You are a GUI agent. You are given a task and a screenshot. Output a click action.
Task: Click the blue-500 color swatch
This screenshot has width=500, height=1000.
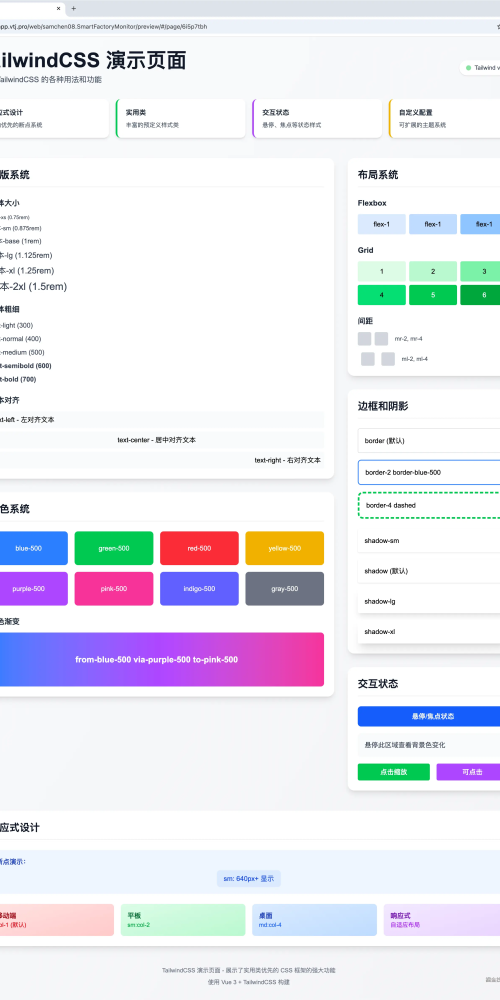[32, 548]
